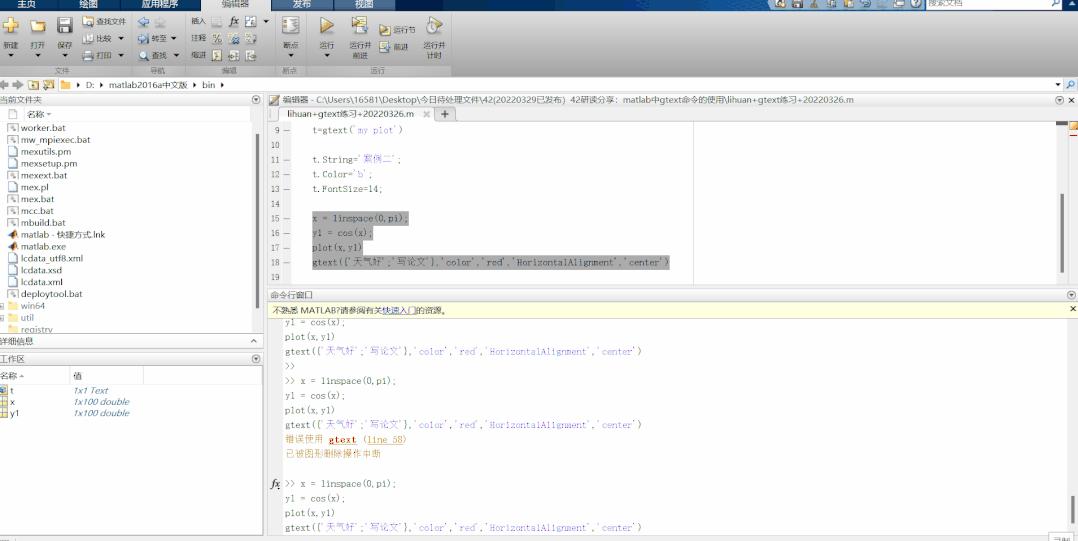Click the smart indent icon
Image resolution: width=1078 pixels, height=541 pixels.
(217, 56)
